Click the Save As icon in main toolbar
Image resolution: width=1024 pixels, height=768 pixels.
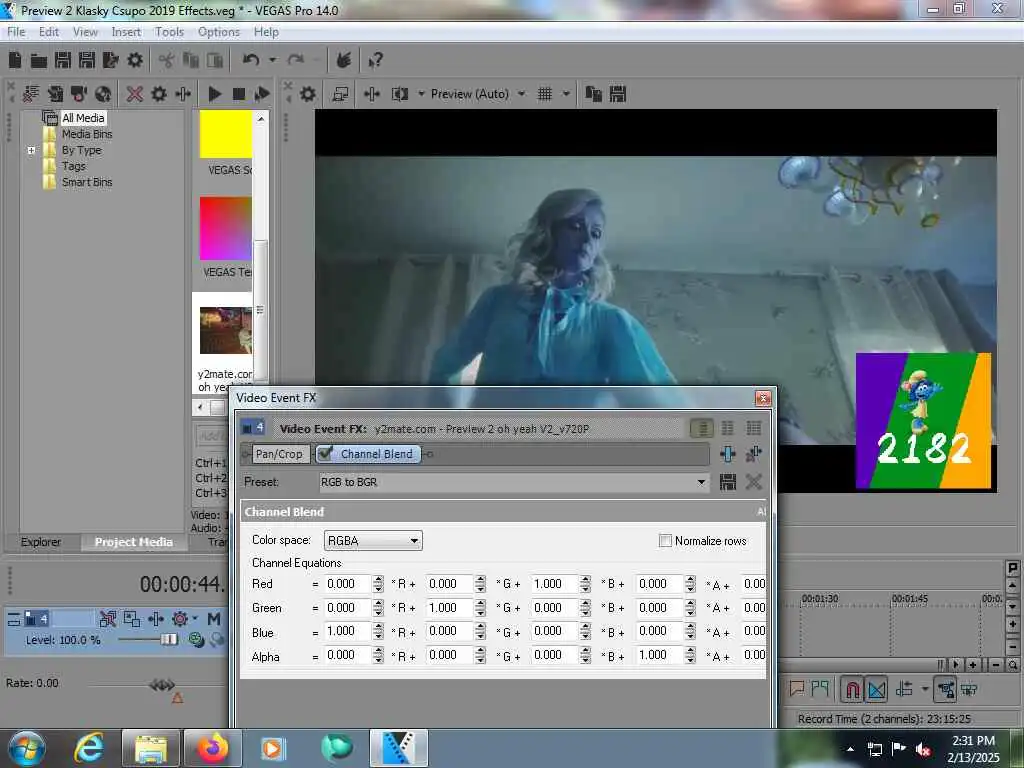87,61
